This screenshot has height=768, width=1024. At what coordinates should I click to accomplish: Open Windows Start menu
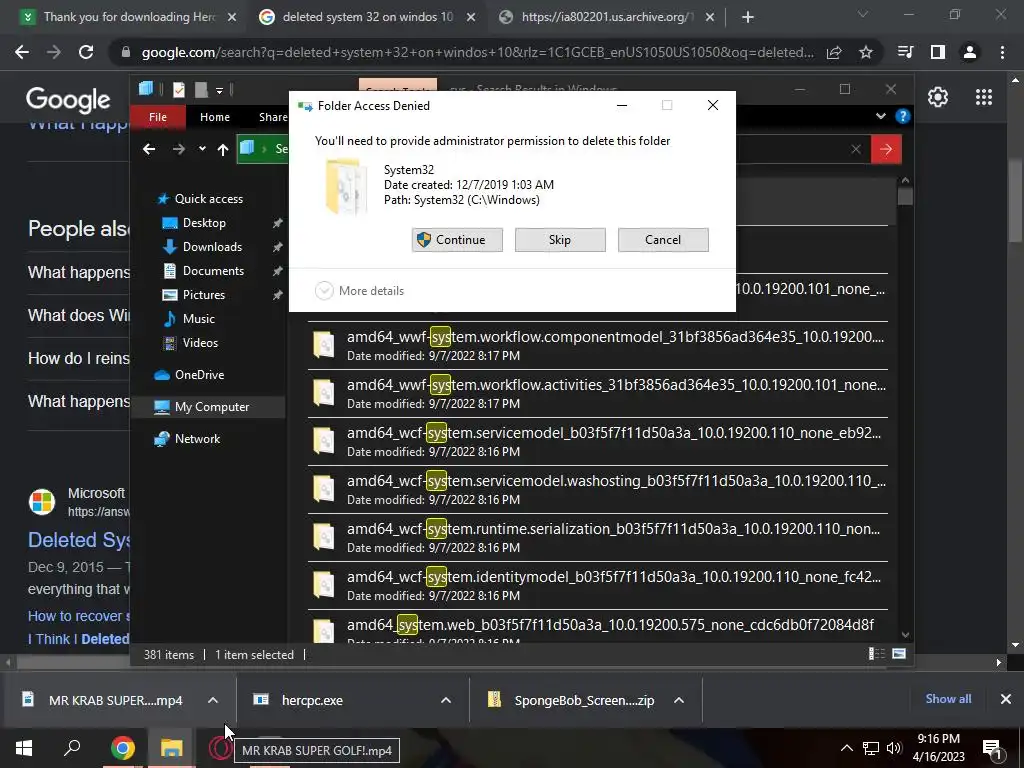24,748
